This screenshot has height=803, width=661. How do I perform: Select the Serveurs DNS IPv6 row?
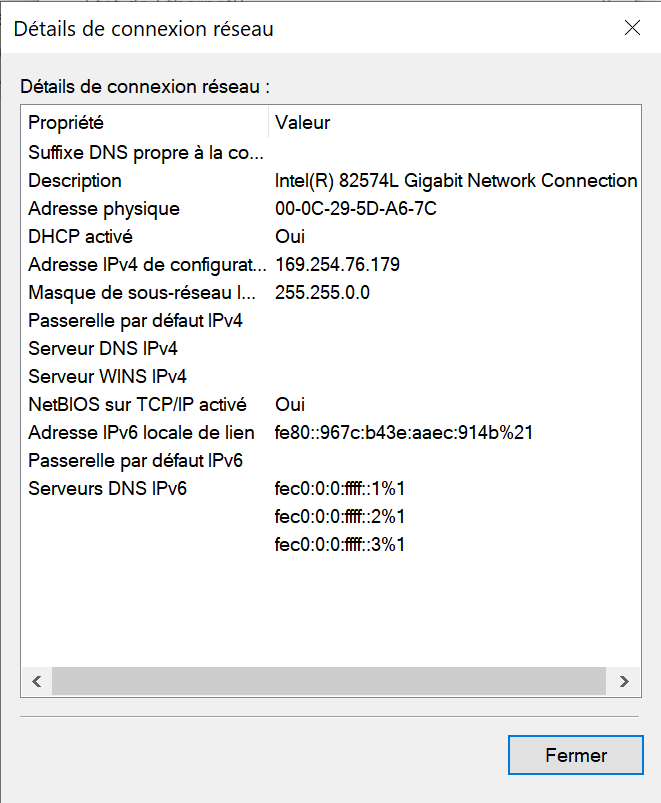[107, 489]
